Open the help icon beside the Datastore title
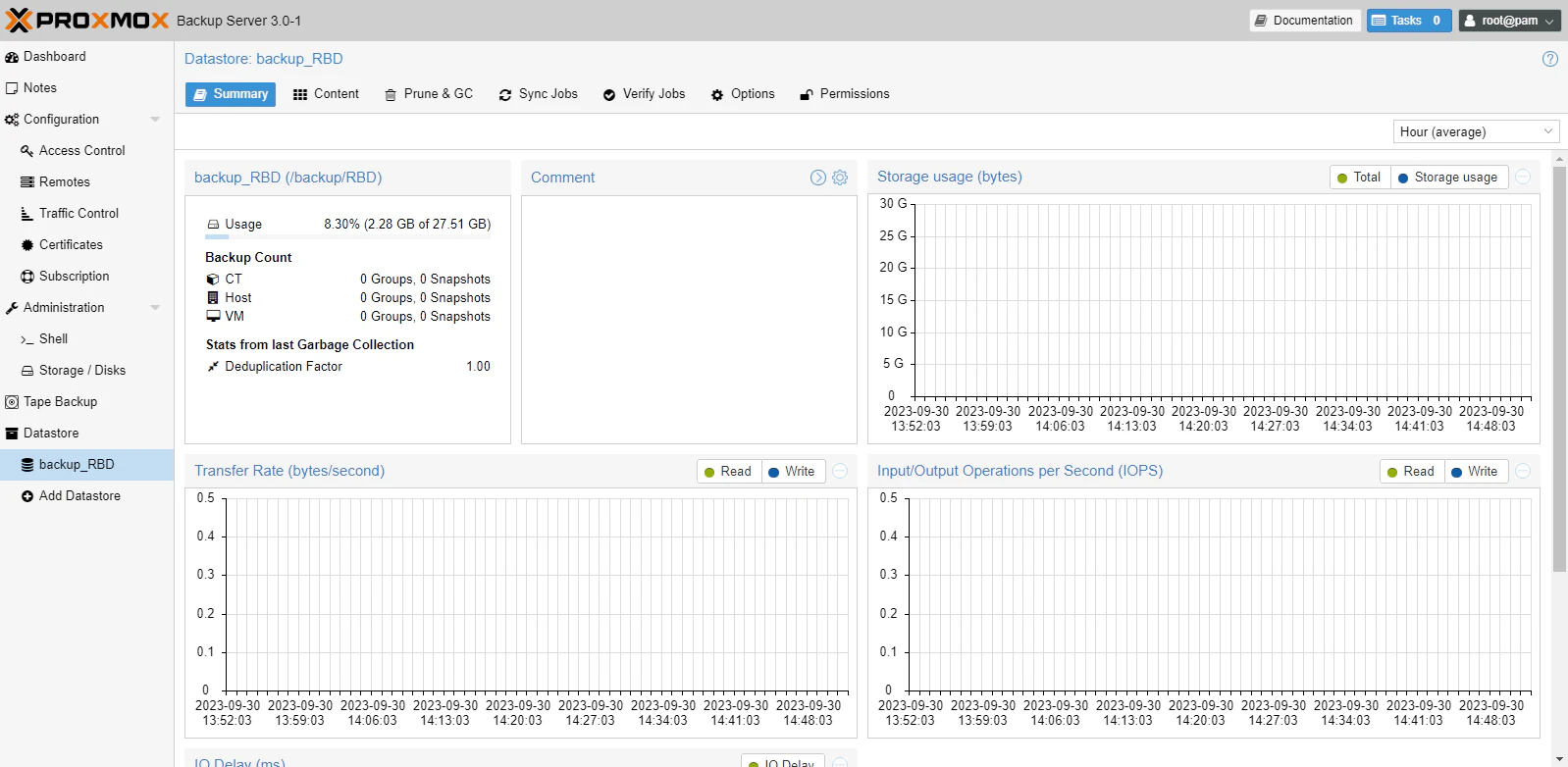This screenshot has height=767, width=1568. click(x=1550, y=59)
